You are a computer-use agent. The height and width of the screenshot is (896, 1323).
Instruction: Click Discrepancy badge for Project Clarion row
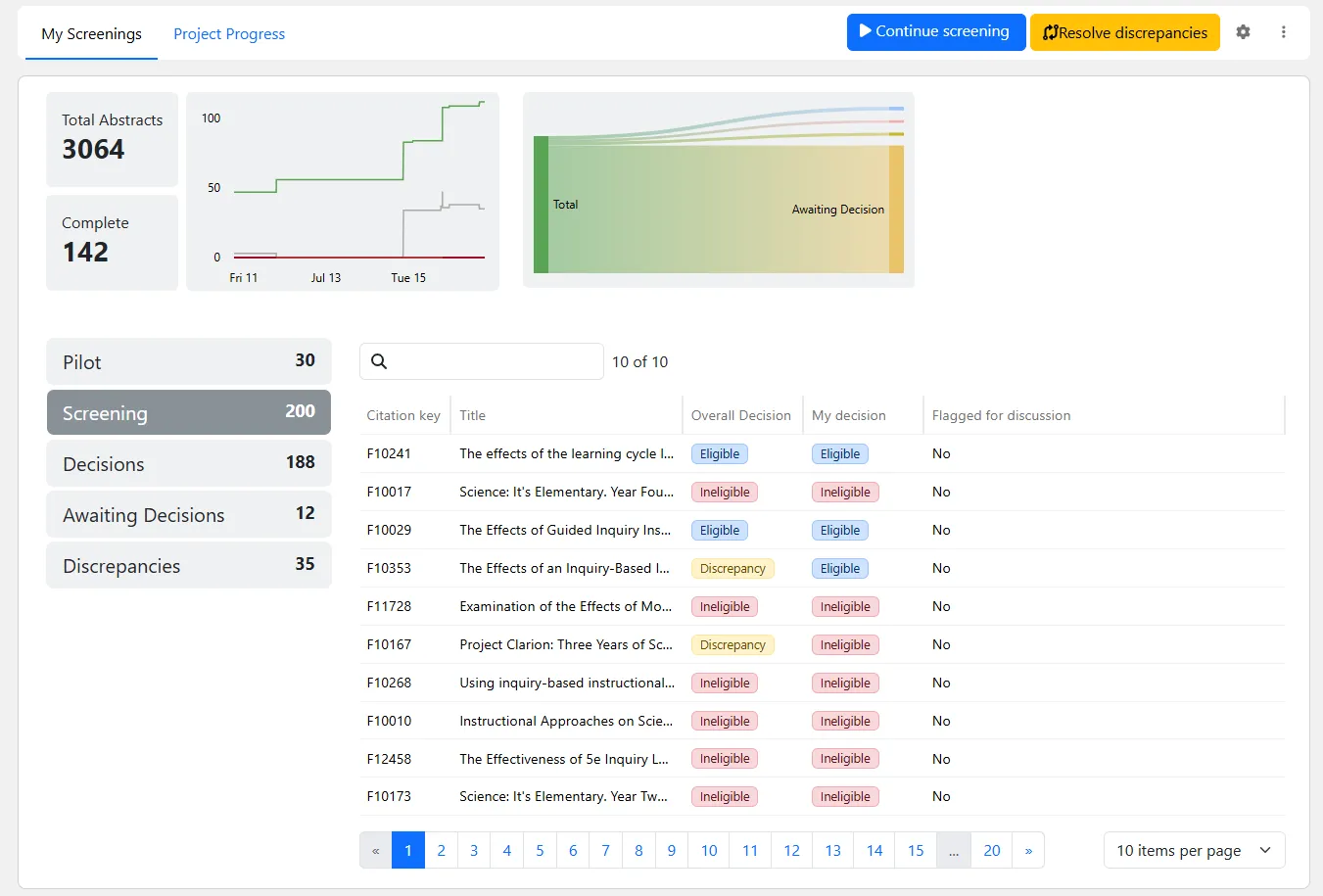point(732,644)
